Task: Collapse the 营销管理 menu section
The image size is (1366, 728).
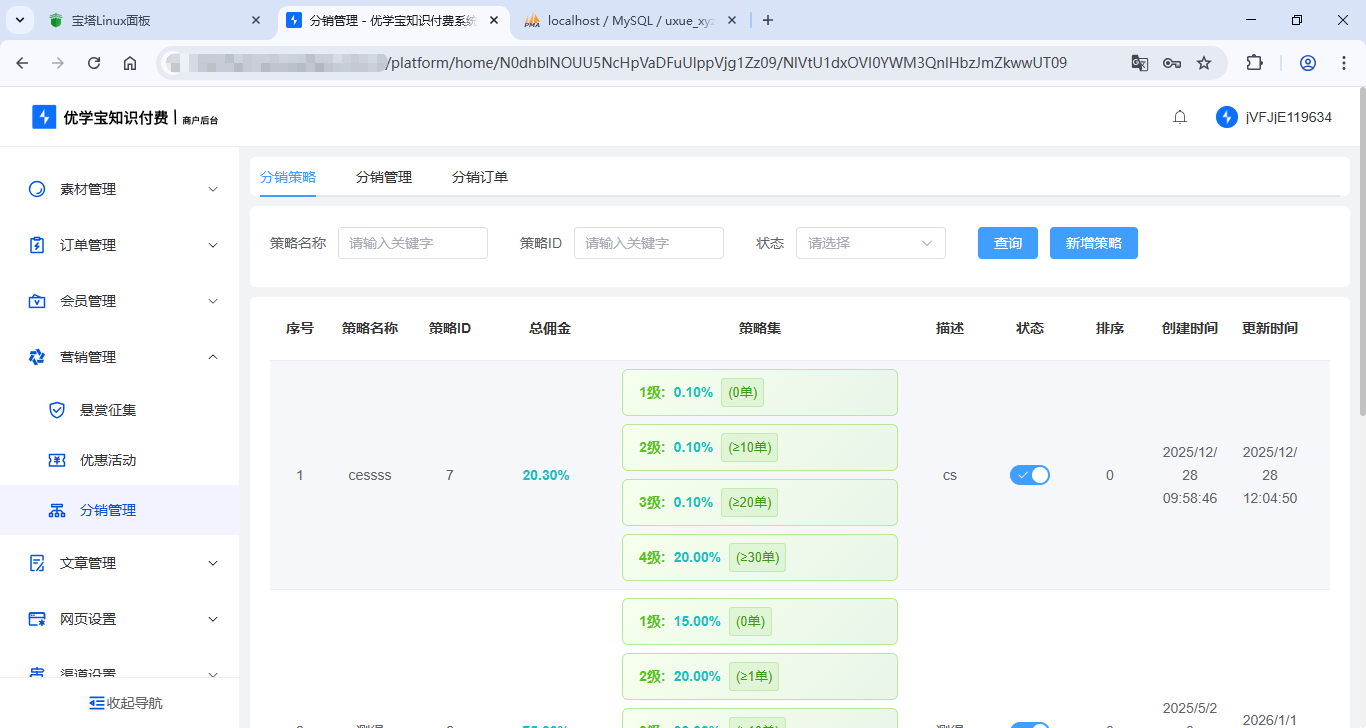Action: point(120,356)
